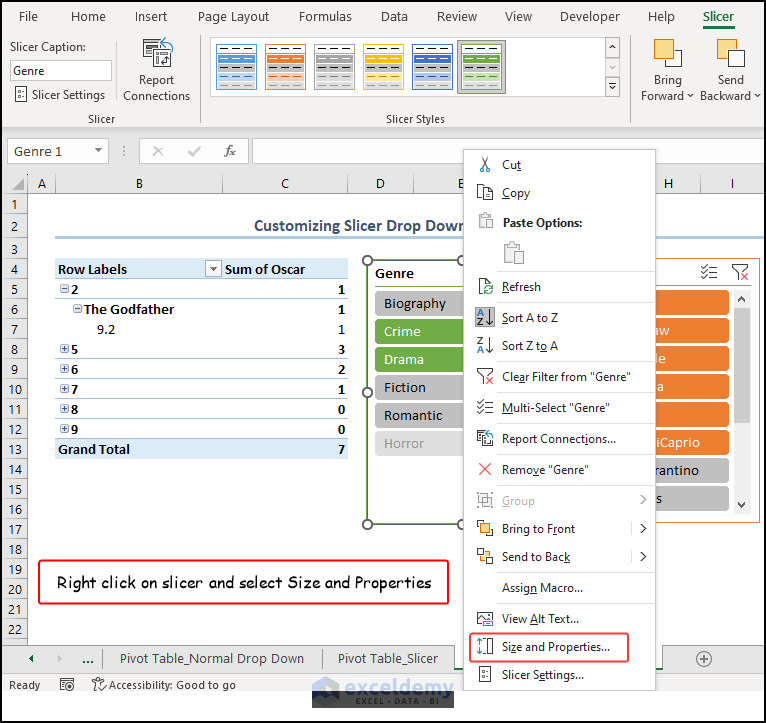Choose Assign Macro menu entry

[x=542, y=588]
